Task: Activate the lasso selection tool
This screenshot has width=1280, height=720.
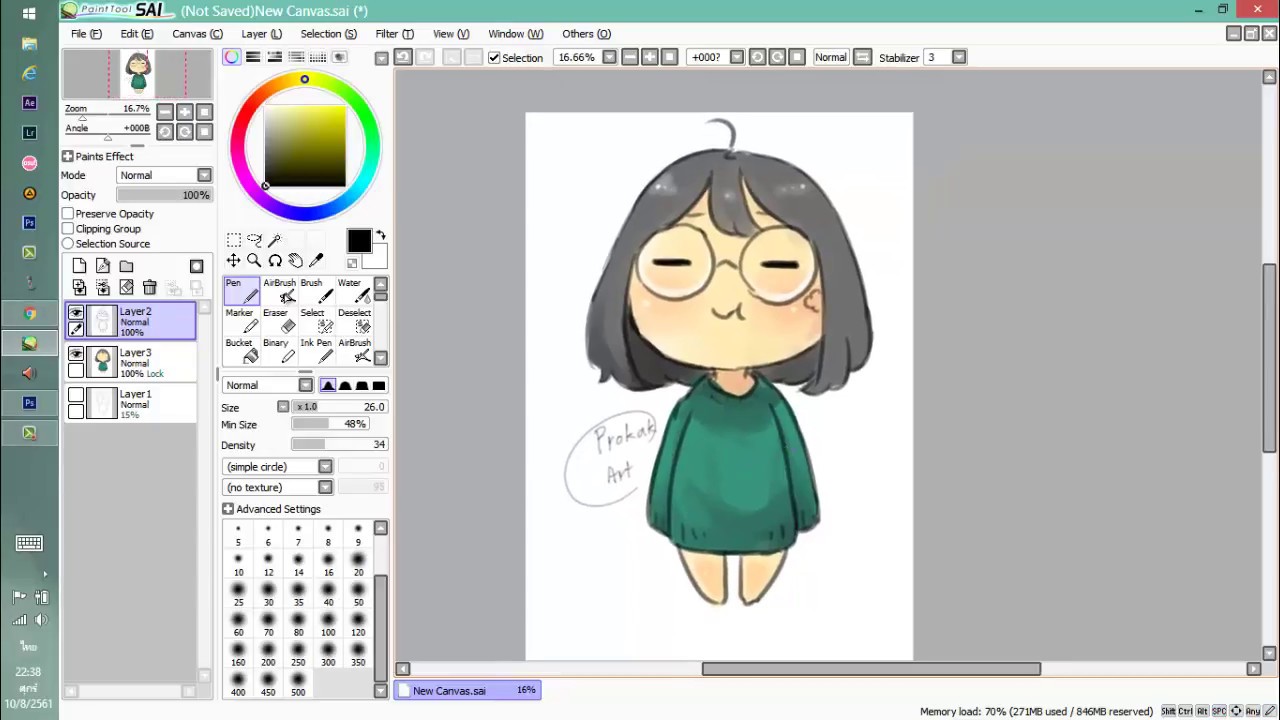Action: tap(254, 240)
